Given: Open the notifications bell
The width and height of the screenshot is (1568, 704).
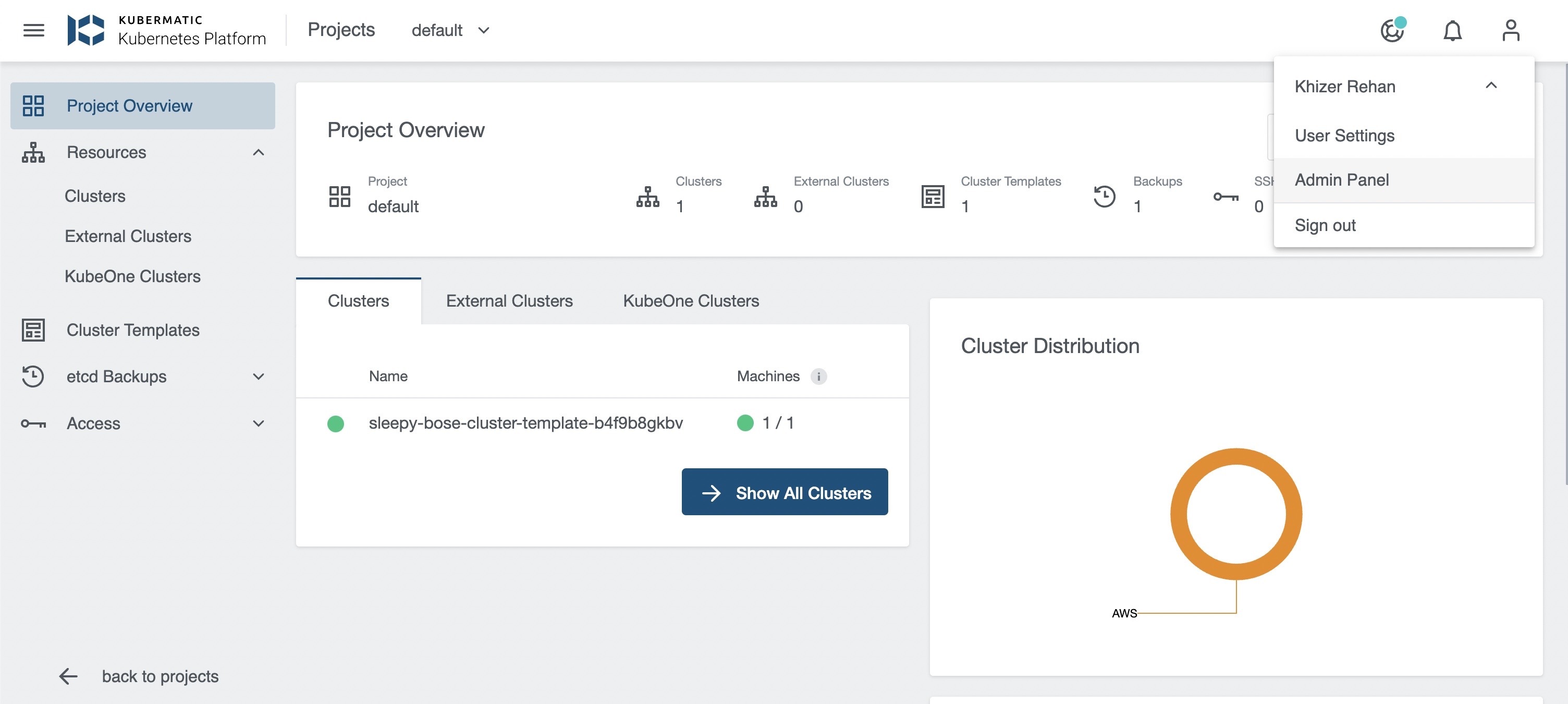Looking at the screenshot, I should click(x=1452, y=30).
